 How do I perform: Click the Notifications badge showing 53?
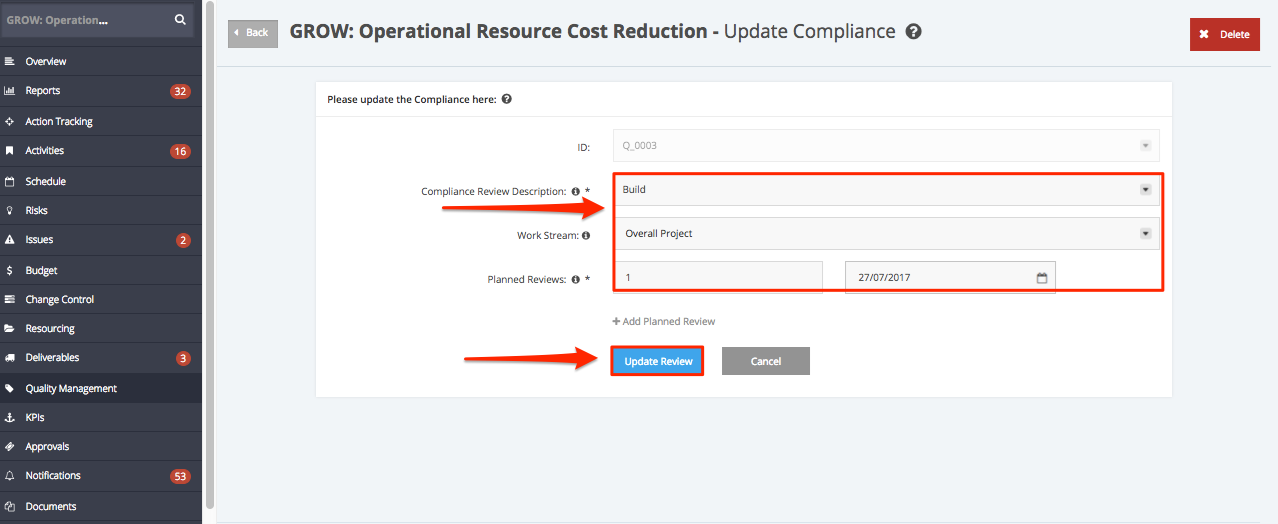pyautogui.click(x=180, y=476)
